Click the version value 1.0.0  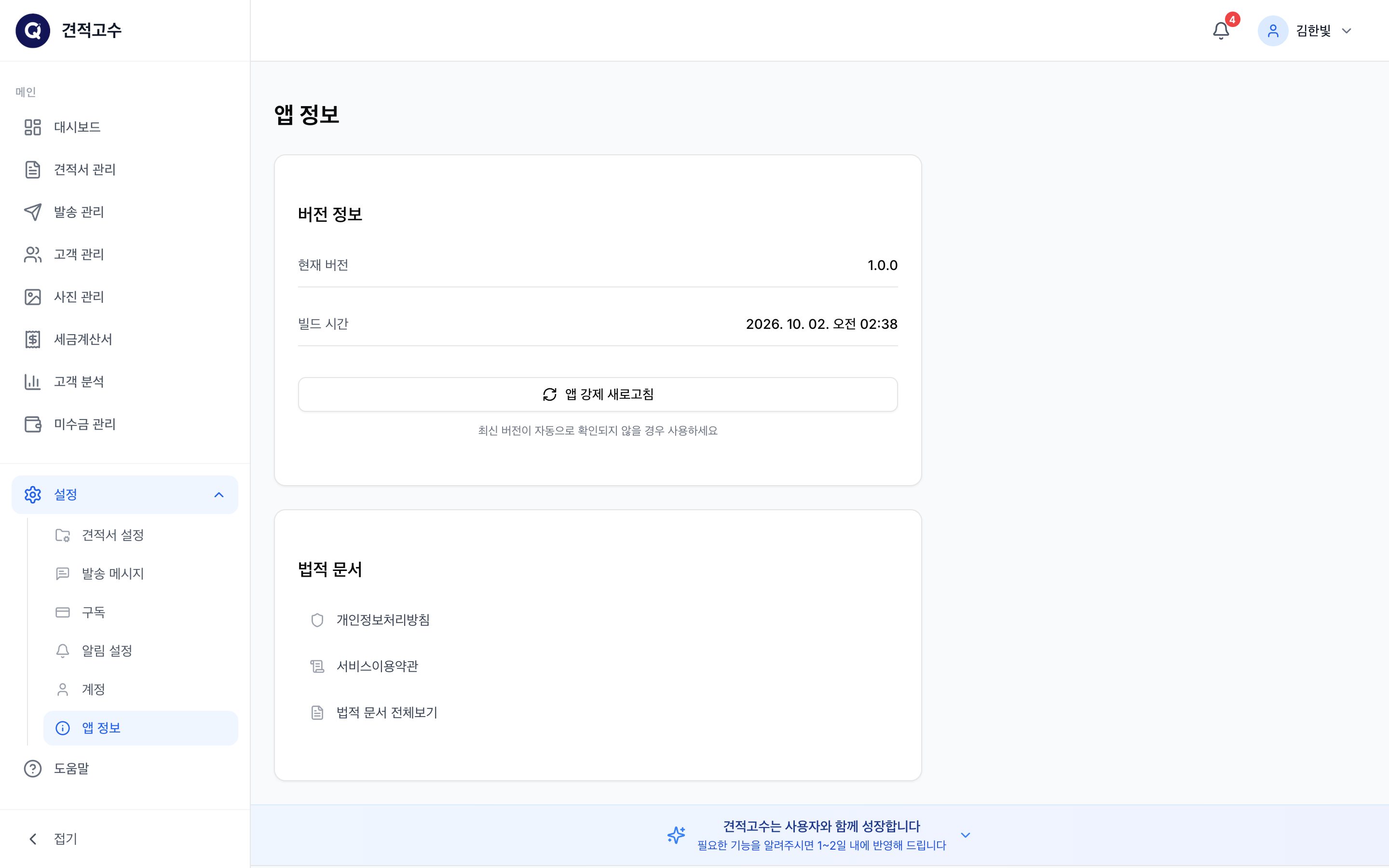click(x=882, y=265)
